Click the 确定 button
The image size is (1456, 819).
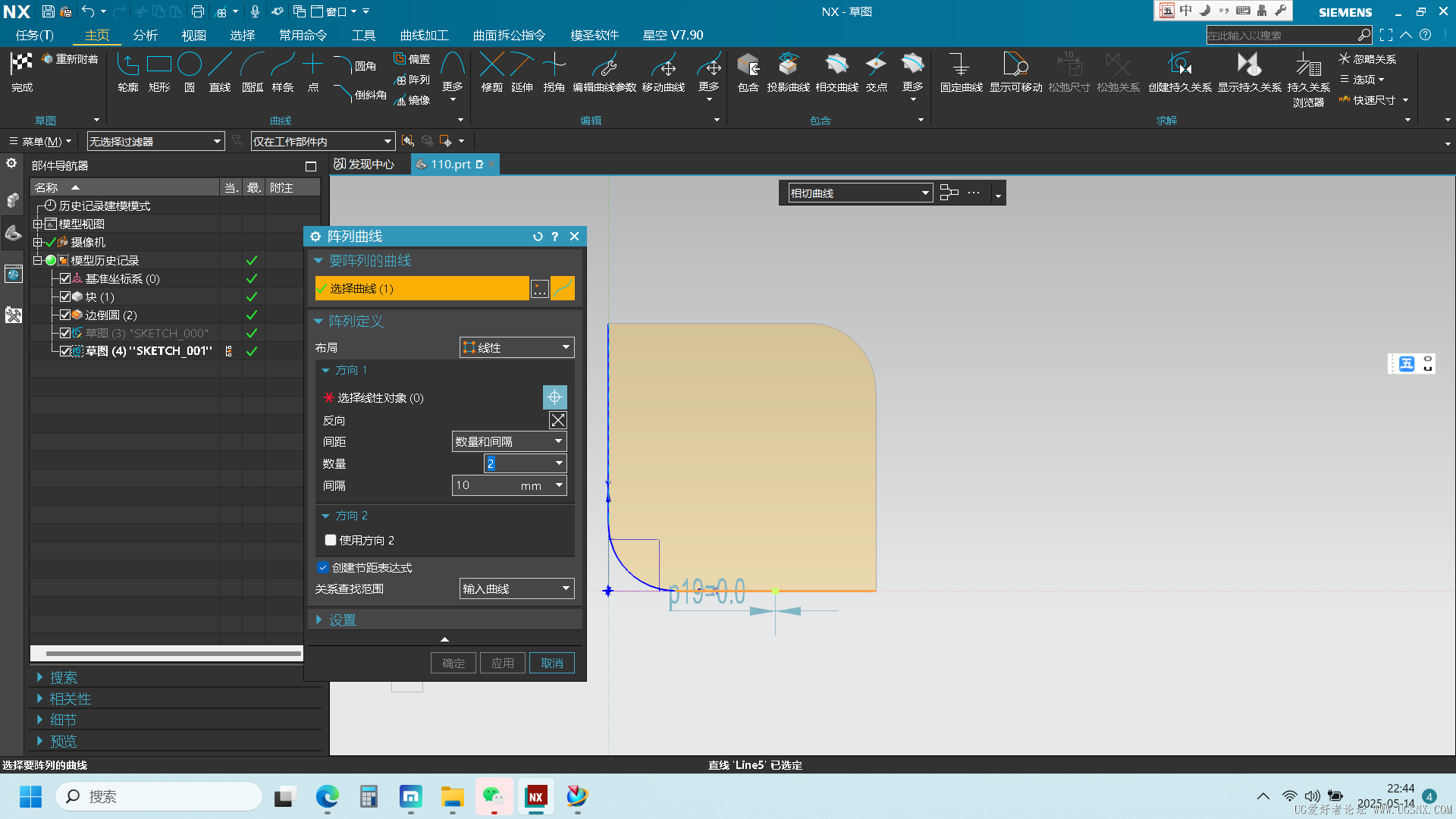point(453,663)
